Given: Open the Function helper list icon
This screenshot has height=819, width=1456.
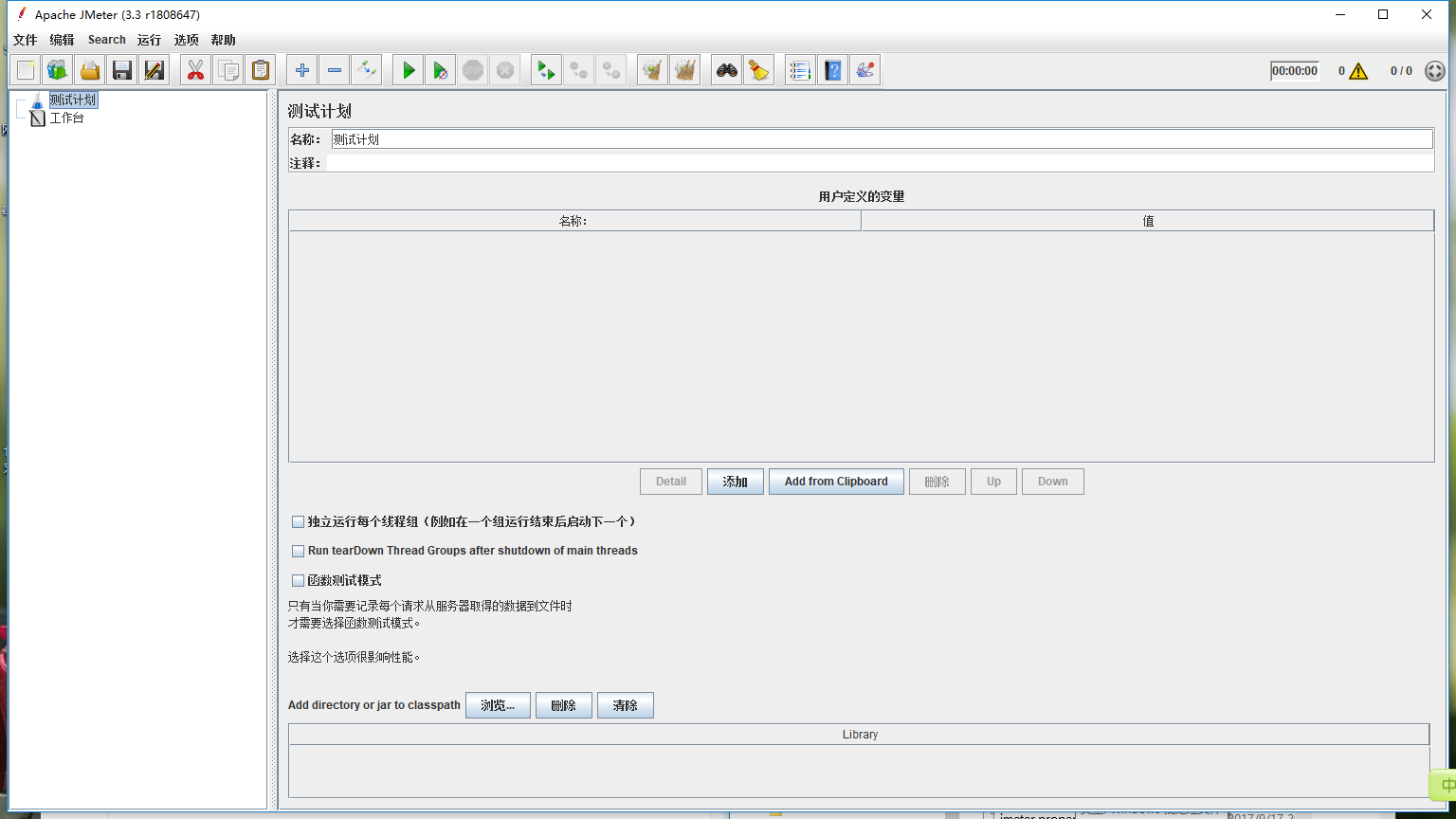Looking at the screenshot, I should (801, 70).
